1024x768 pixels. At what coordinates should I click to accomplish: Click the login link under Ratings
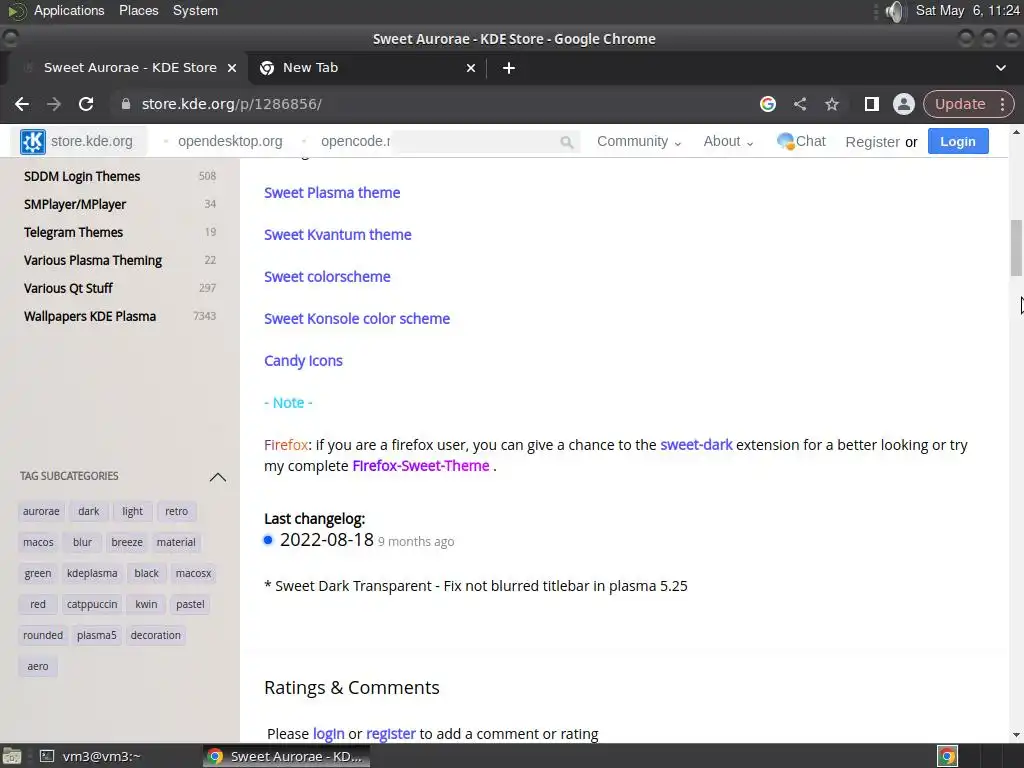(328, 734)
